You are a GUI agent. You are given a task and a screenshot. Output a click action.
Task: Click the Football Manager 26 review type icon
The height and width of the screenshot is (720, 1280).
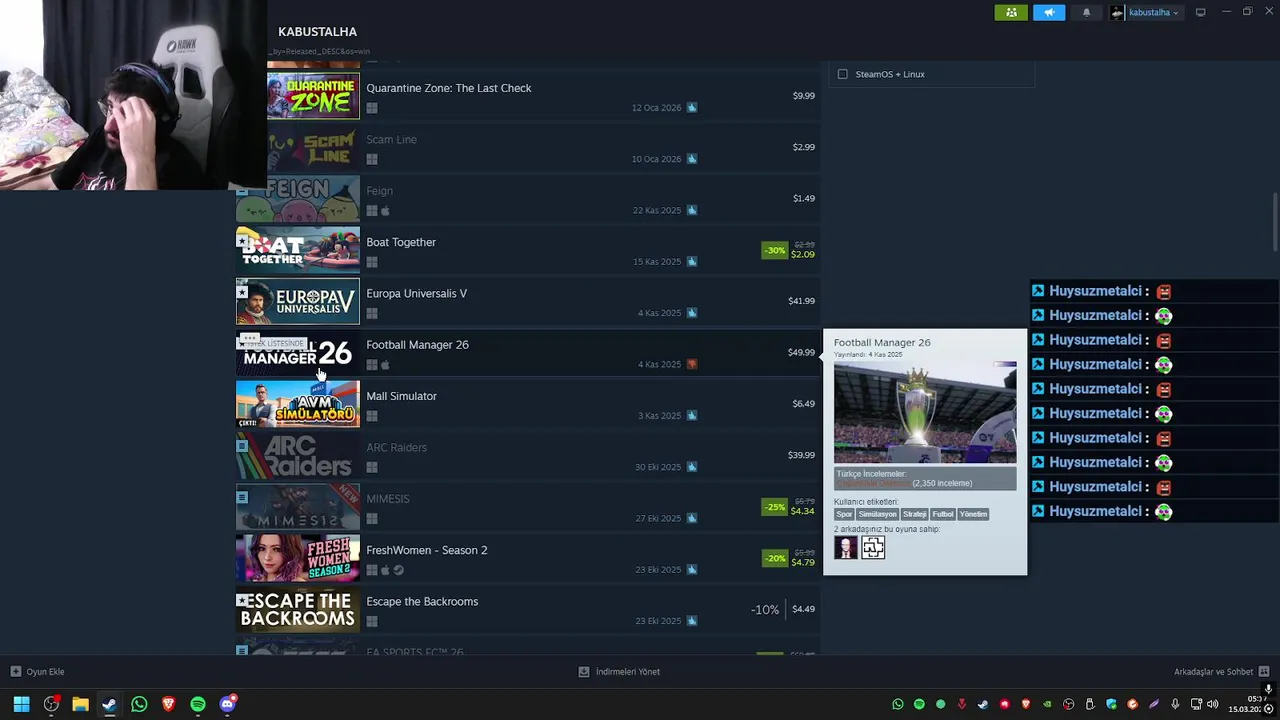[x=691, y=364]
